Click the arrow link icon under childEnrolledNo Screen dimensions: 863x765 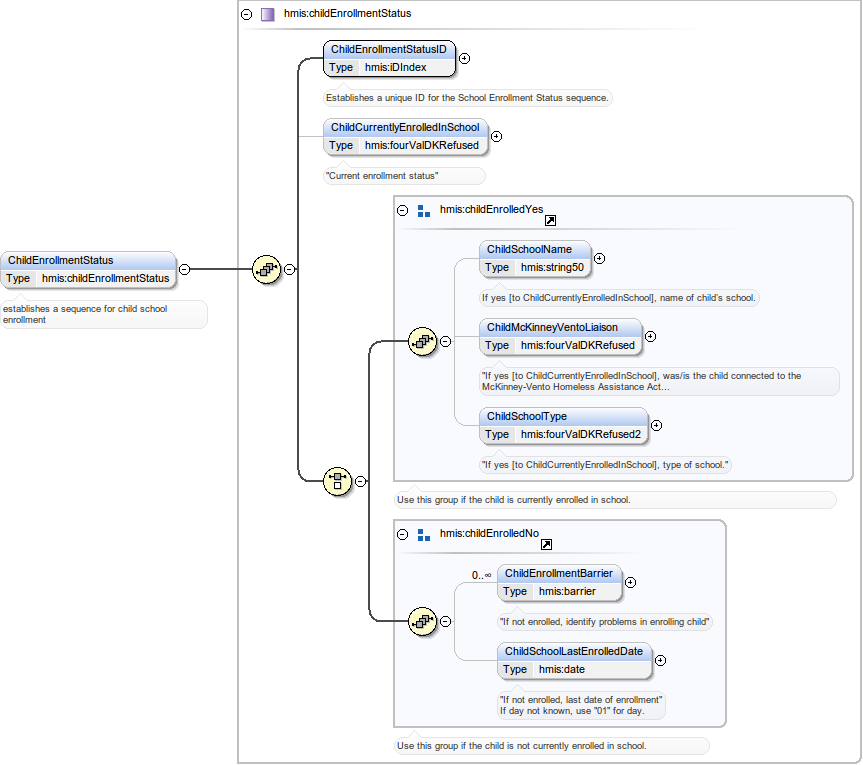546,545
